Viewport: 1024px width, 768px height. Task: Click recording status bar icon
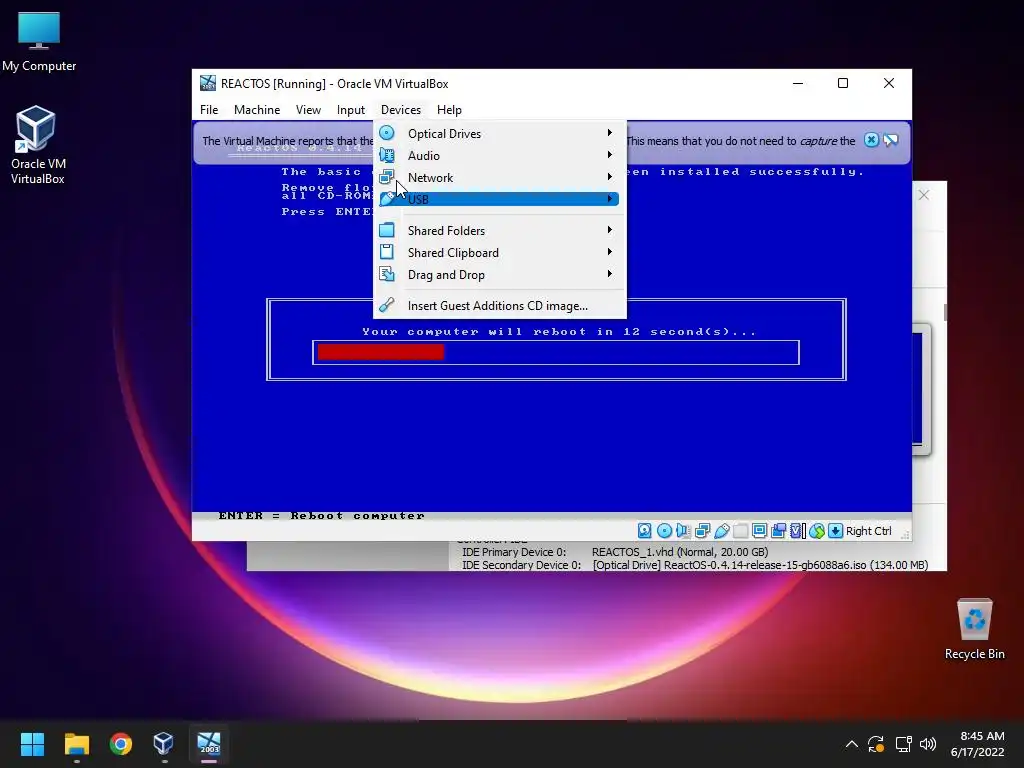tap(778, 531)
